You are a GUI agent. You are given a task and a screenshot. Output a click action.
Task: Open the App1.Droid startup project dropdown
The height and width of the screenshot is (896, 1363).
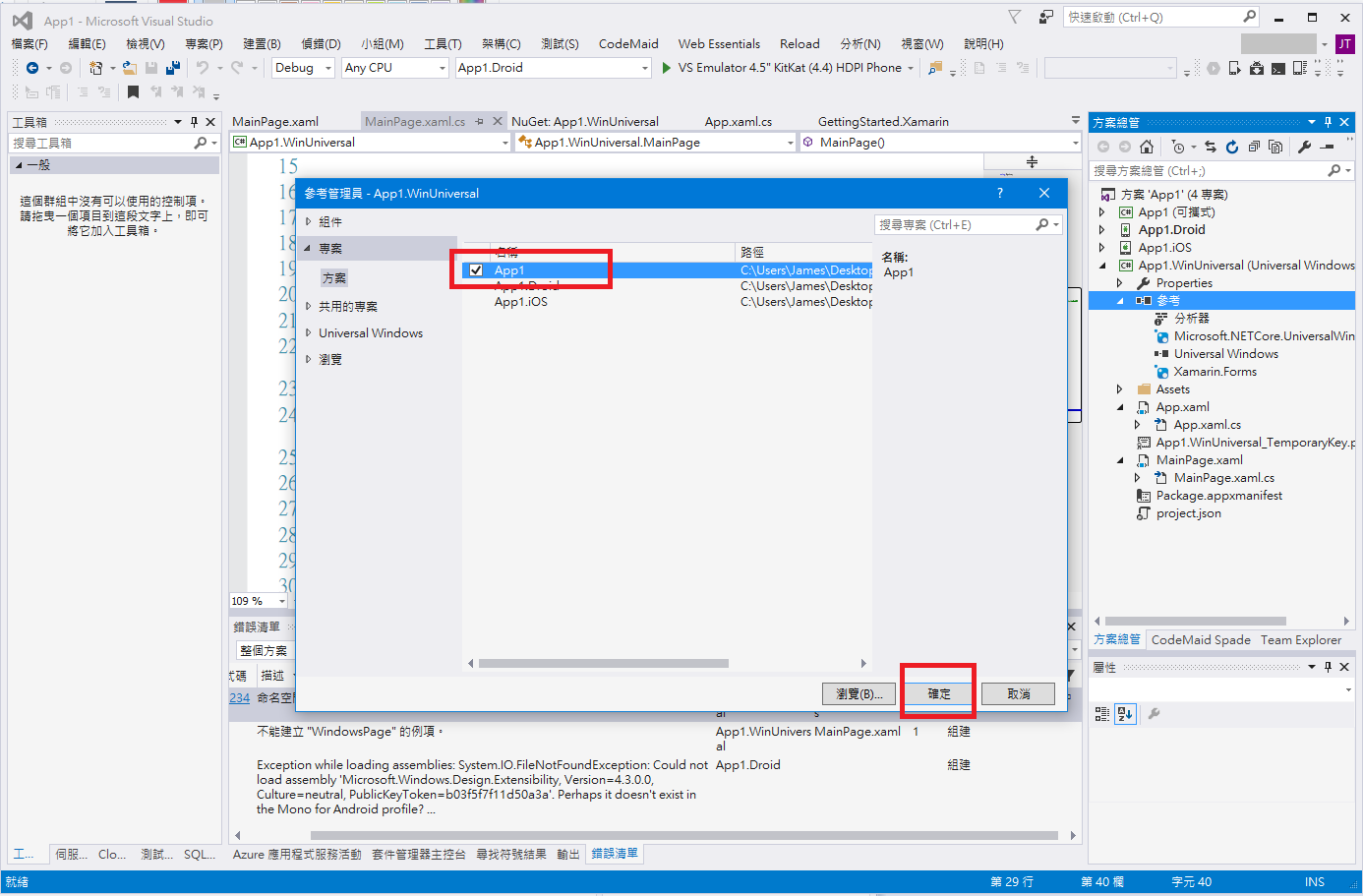click(x=553, y=68)
